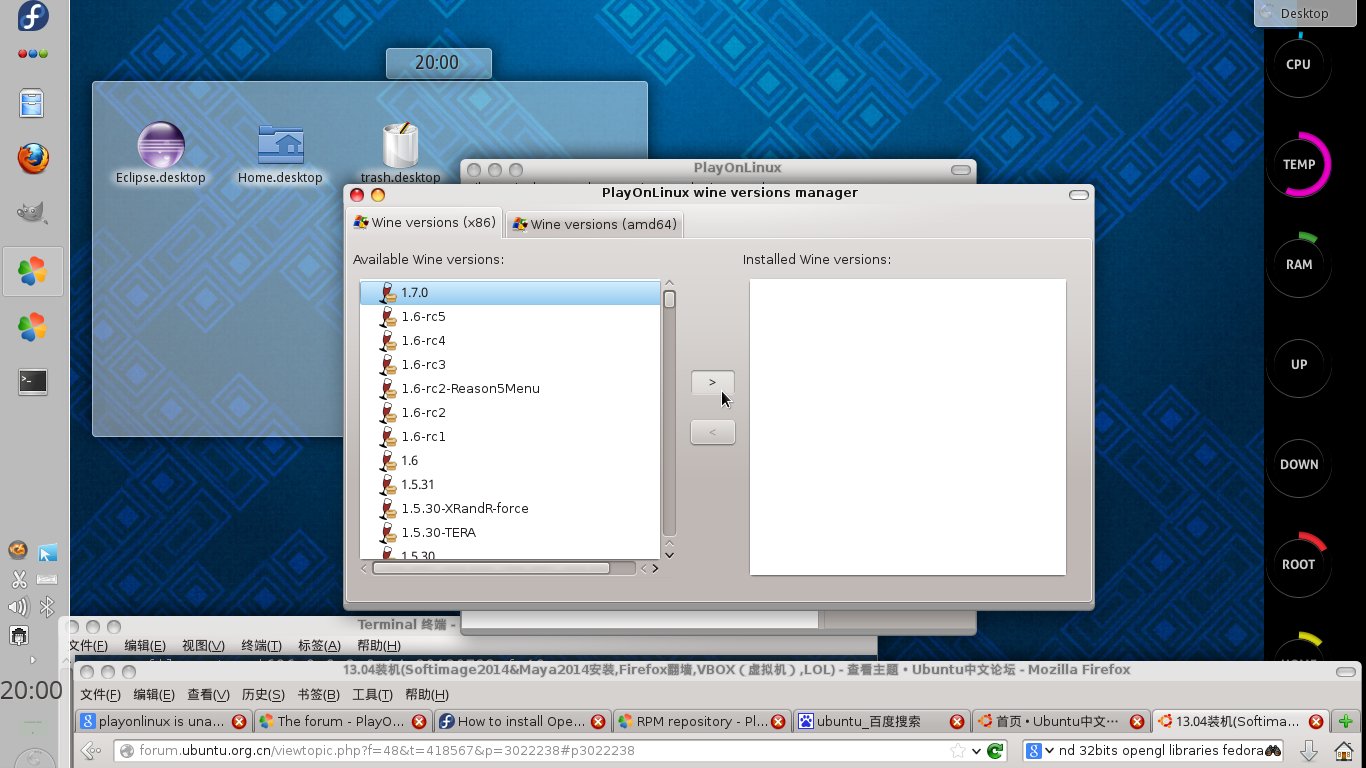Viewport: 1366px width, 768px height.
Task: Select Wine version 1.6-rc2-Reason5Menu
Action: 510,389
